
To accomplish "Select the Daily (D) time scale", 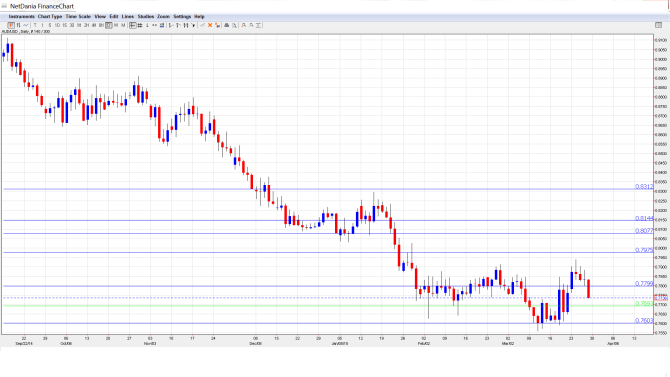I will pyautogui.click(x=109, y=25).
